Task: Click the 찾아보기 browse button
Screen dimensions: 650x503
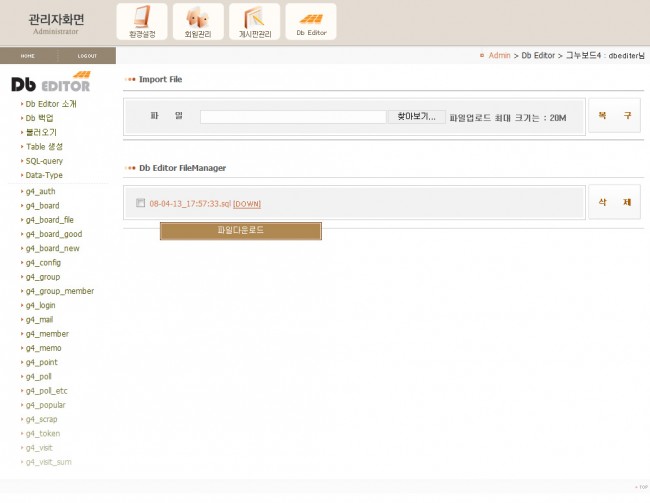Action: tap(416, 117)
